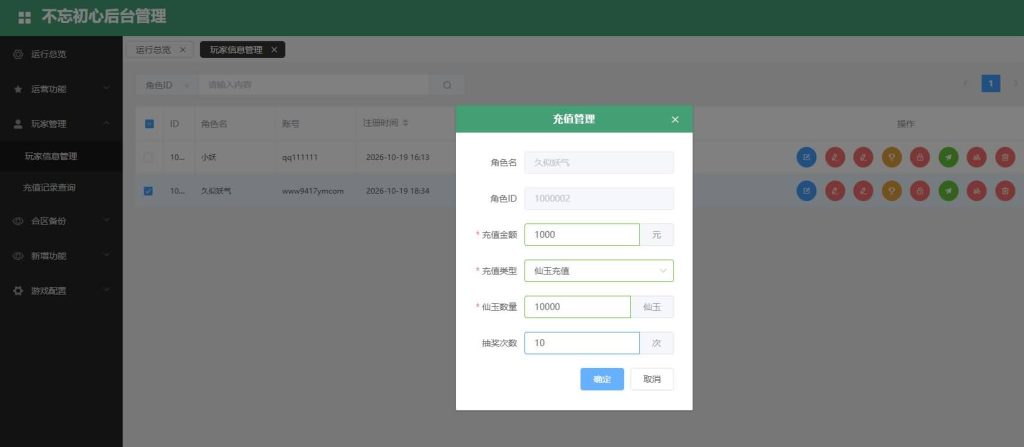Click blue edit icon in 小妖 row
The height and width of the screenshot is (447, 1024).
pos(807,157)
